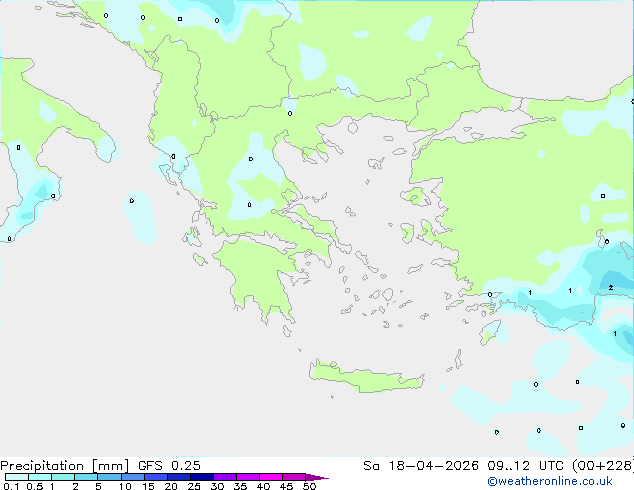Pick the 10–15 mm legend color box

[132, 477]
